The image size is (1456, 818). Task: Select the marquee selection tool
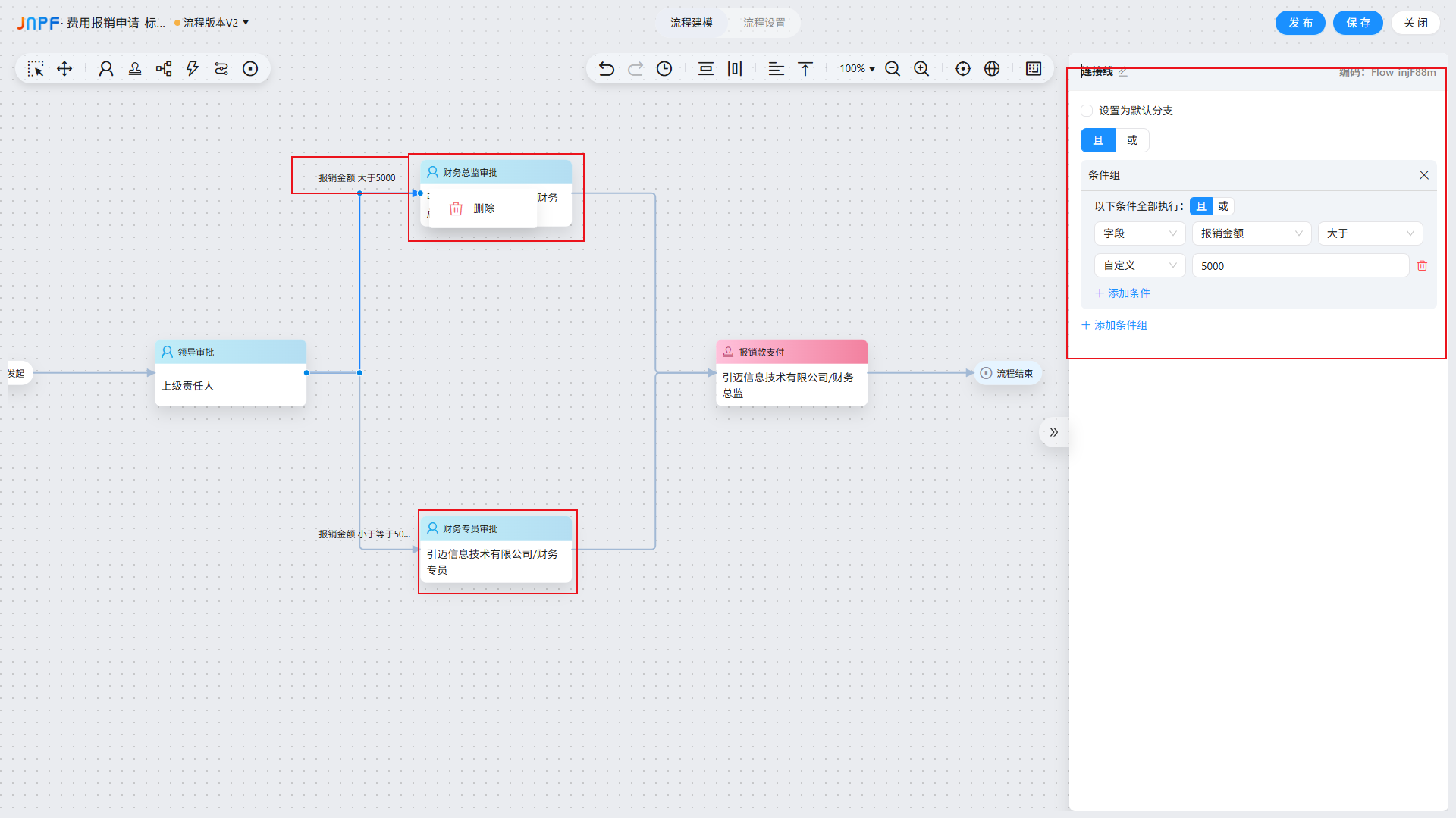point(36,69)
